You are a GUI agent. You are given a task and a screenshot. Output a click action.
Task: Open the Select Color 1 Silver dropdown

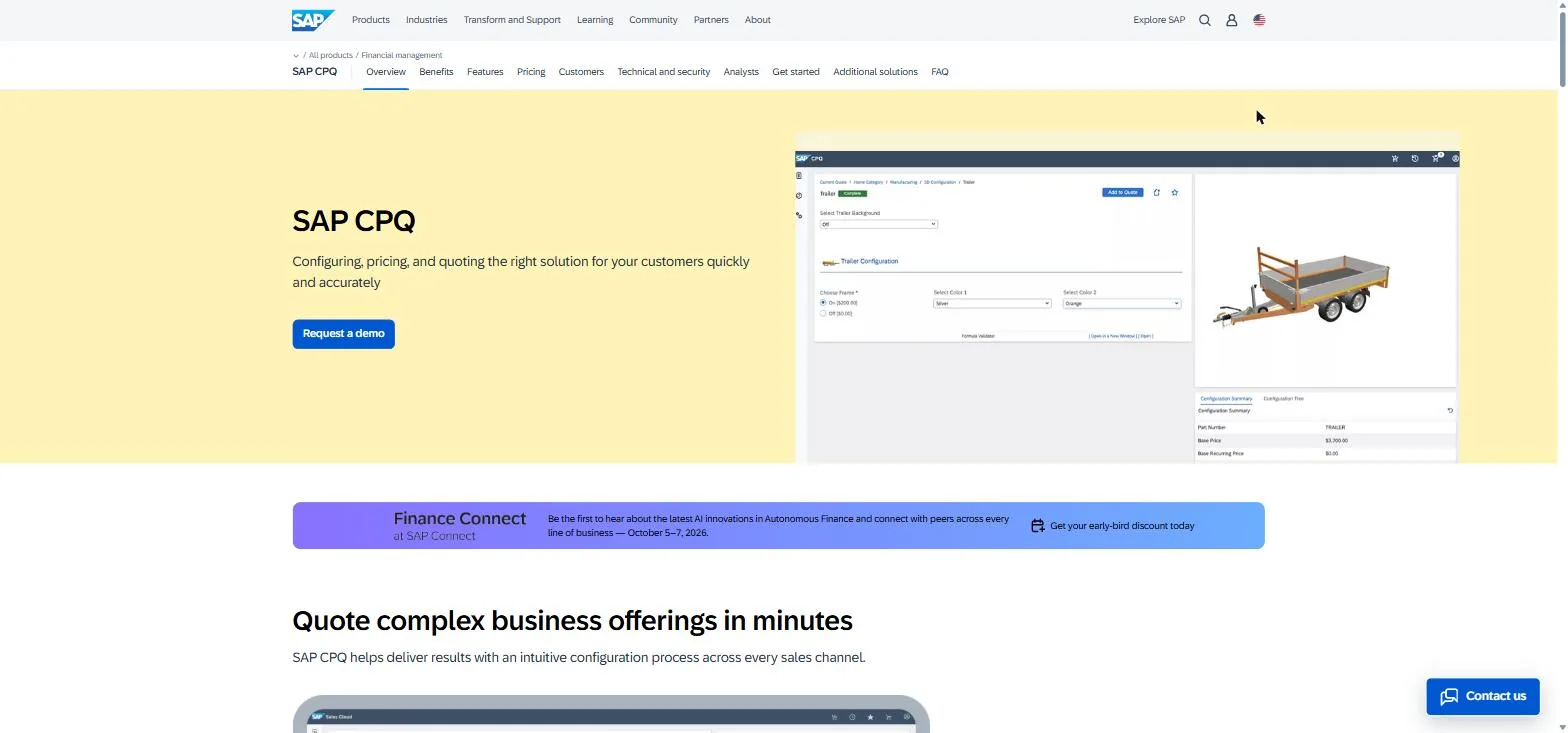pyautogui.click(x=992, y=303)
